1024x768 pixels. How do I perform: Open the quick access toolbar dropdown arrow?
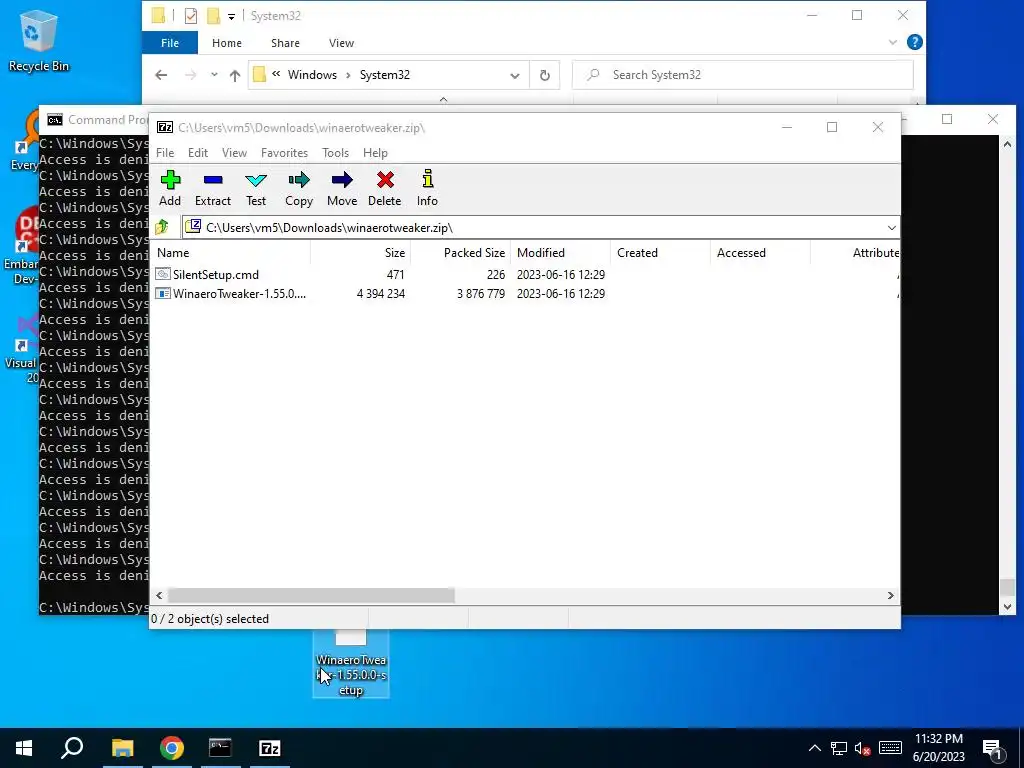point(231,17)
